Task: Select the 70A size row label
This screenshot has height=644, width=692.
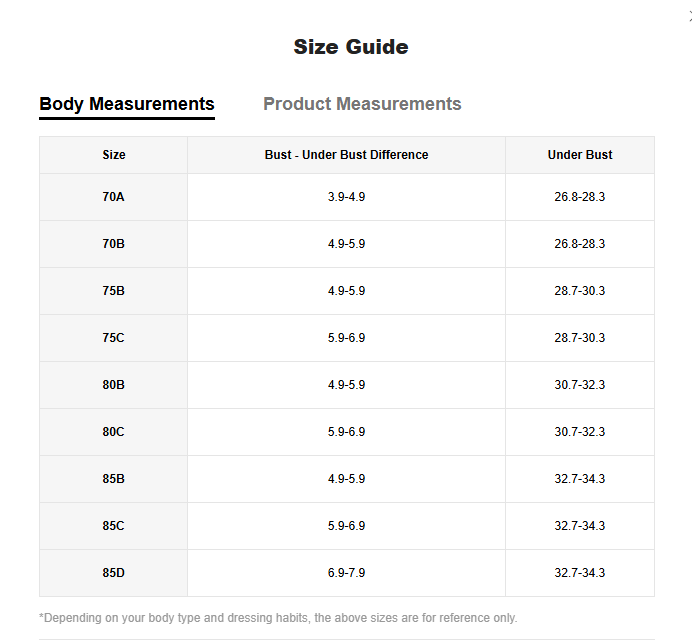Action: click(x=113, y=197)
